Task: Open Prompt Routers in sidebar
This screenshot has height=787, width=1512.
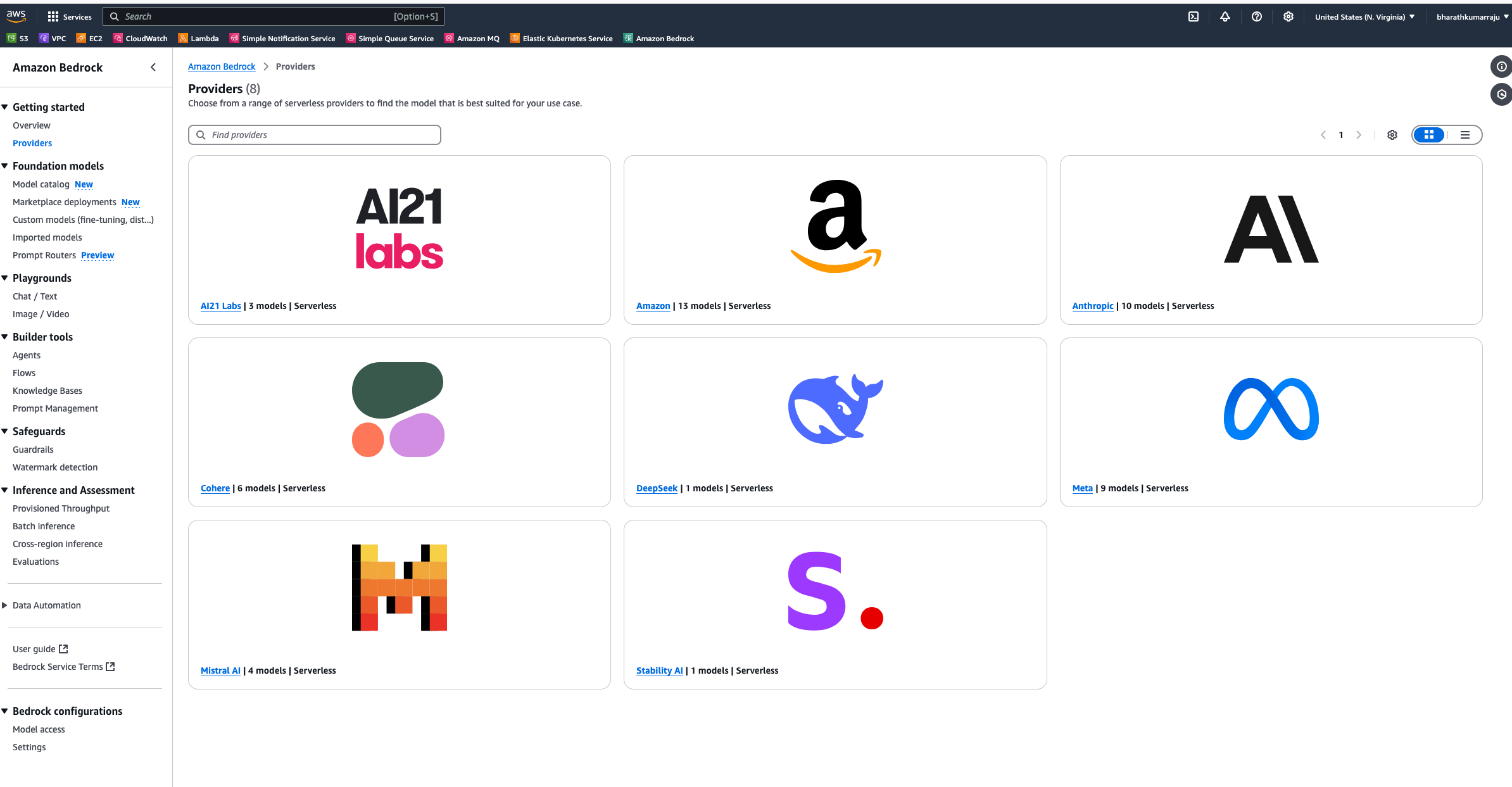Action: [44, 255]
